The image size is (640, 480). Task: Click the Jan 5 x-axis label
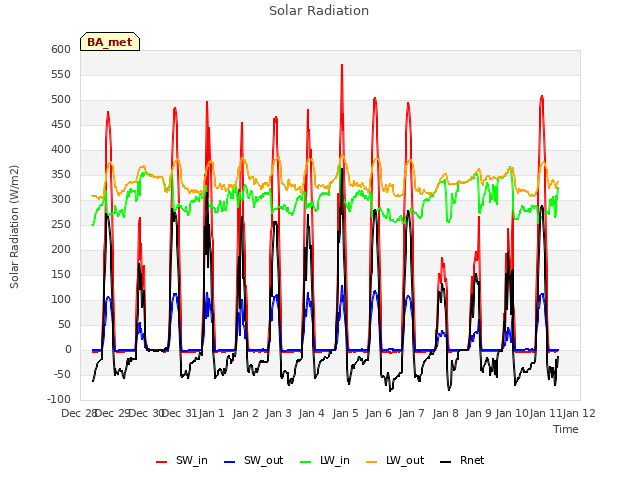click(346, 413)
